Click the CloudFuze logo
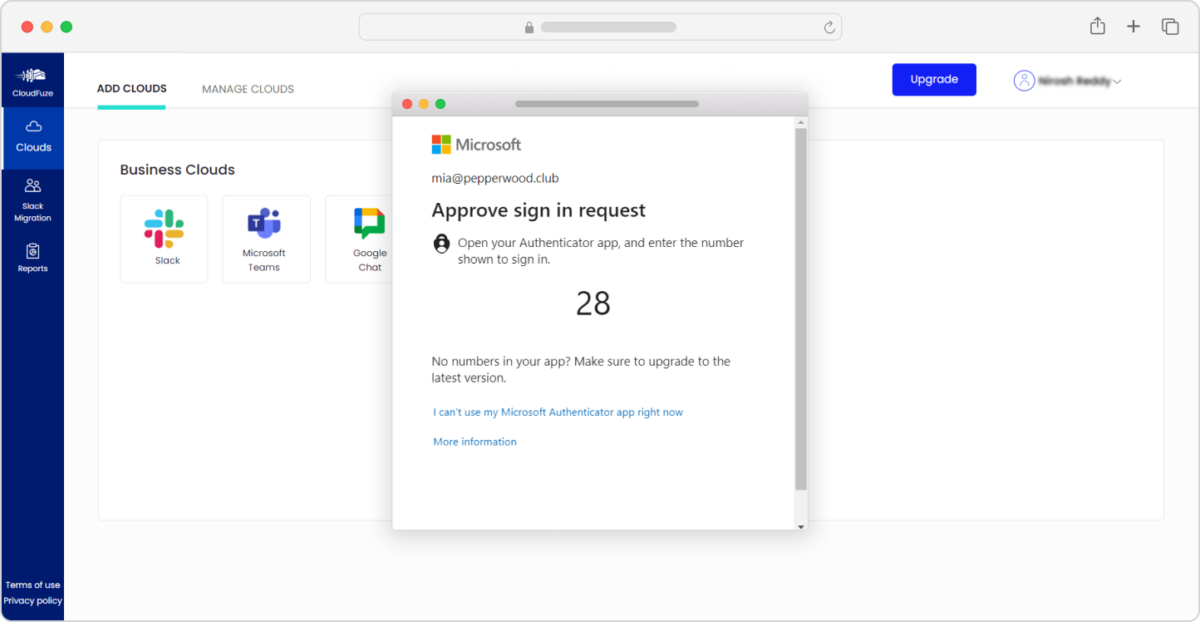 33,80
